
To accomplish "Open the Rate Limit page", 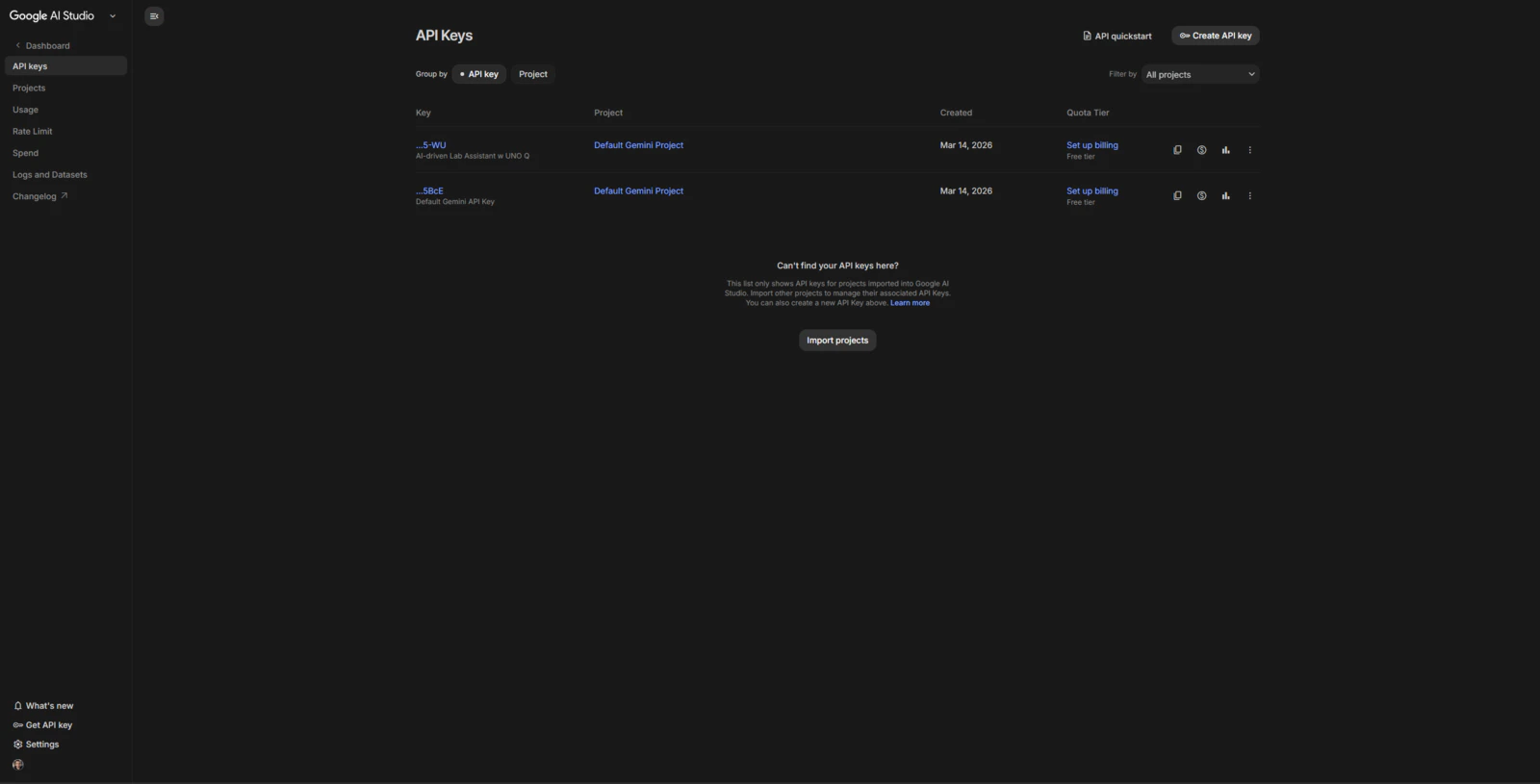I will point(33,132).
